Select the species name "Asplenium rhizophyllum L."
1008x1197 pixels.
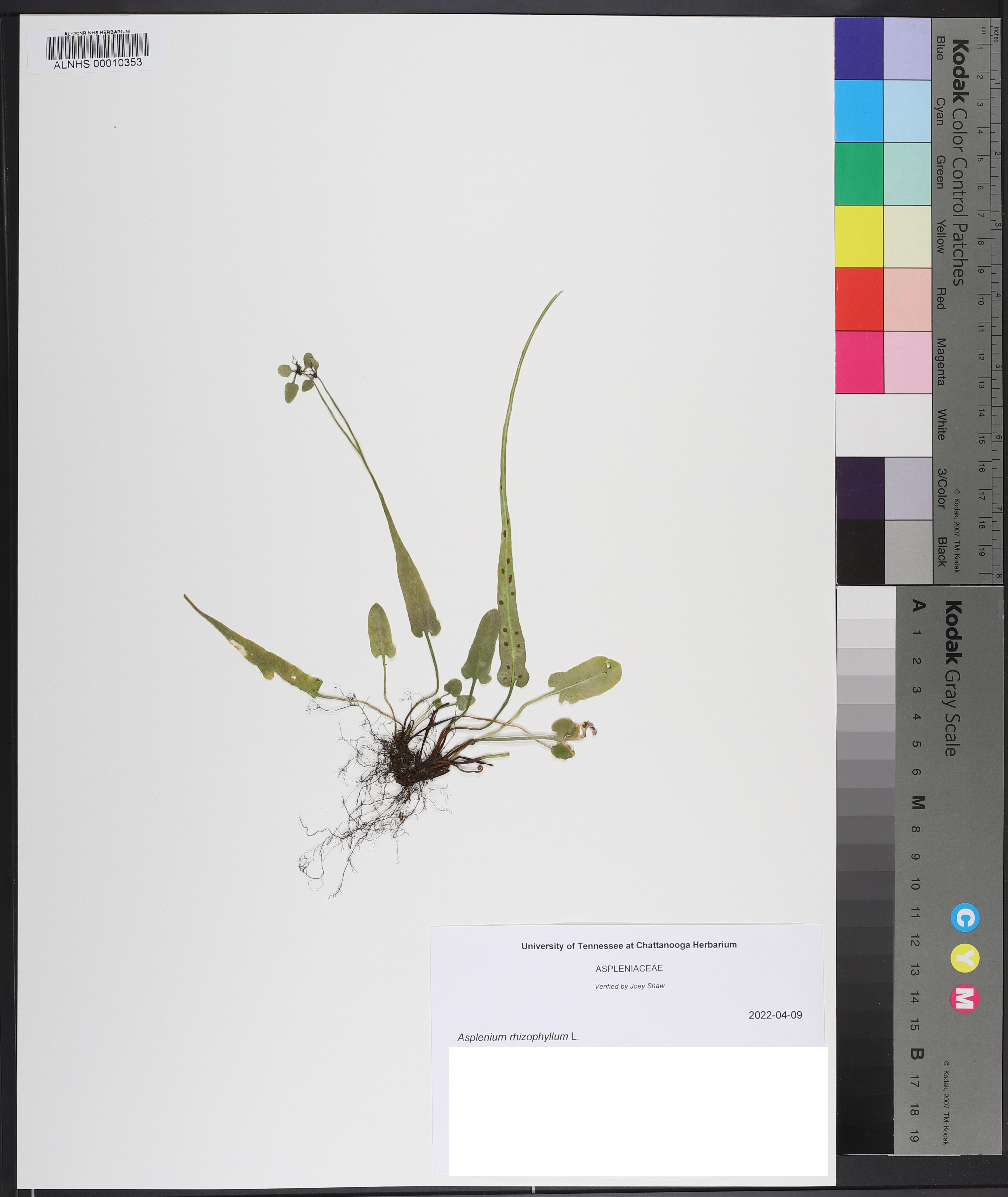(518, 1036)
